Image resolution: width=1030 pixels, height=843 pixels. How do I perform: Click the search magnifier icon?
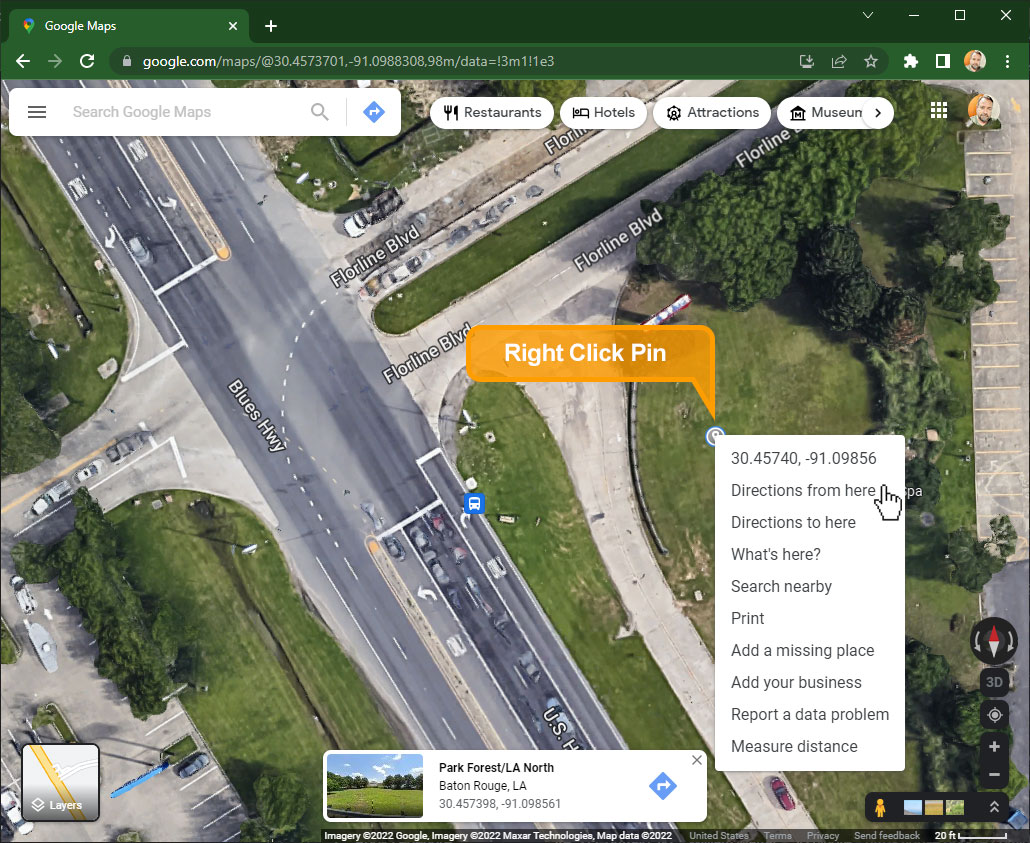pos(320,112)
